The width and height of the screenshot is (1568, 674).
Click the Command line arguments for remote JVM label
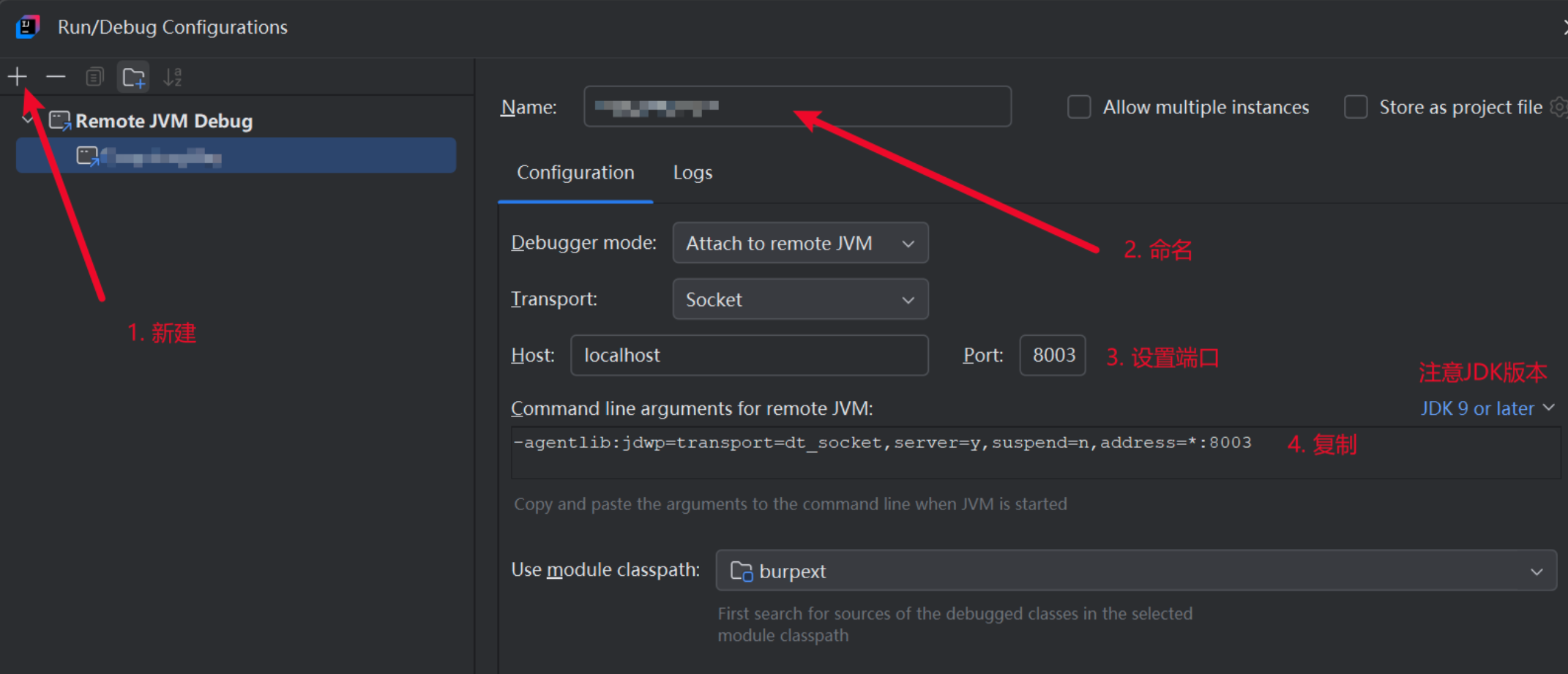pyautogui.click(x=692, y=408)
